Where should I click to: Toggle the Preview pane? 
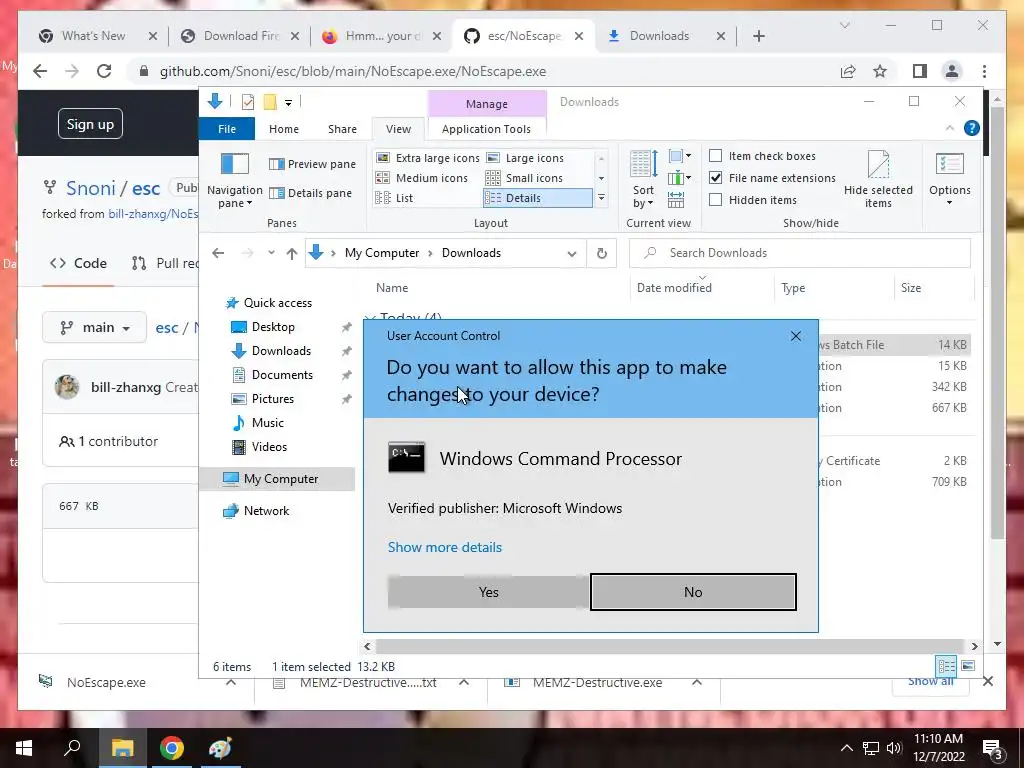pos(312,164)
